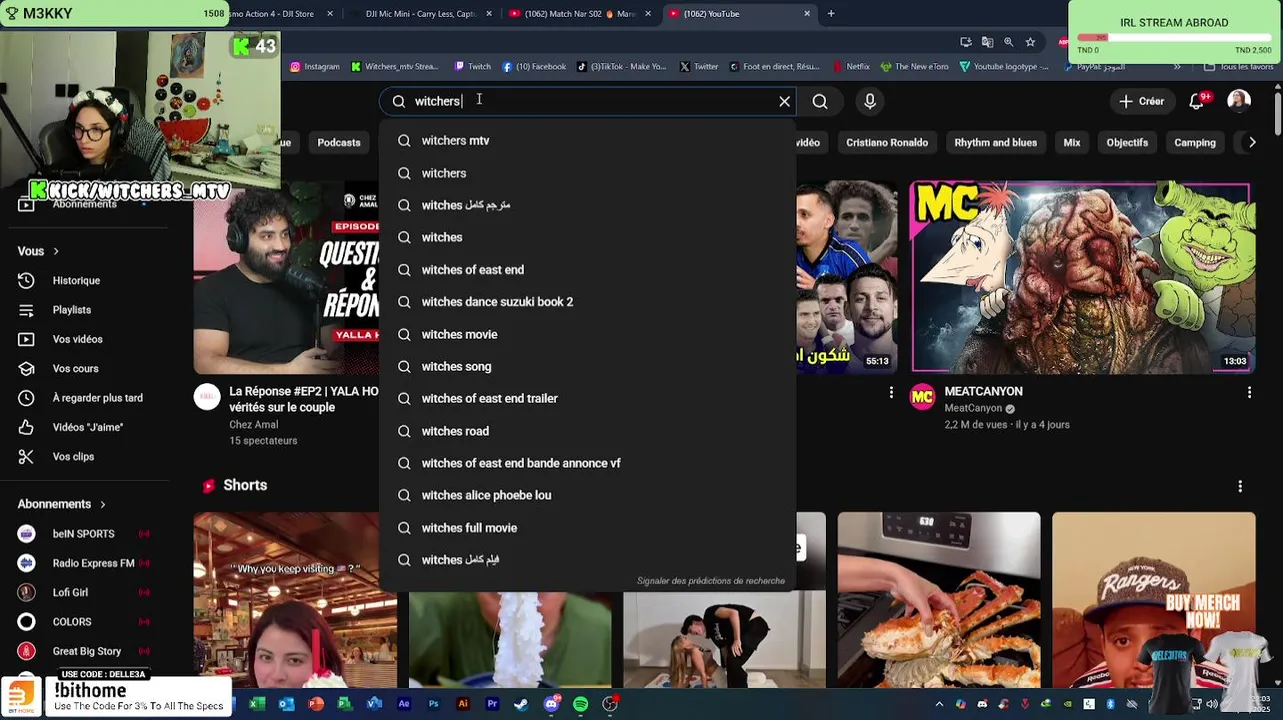
Task: Open Vos clips in sidebar
Action: click(x=73, y=457)
